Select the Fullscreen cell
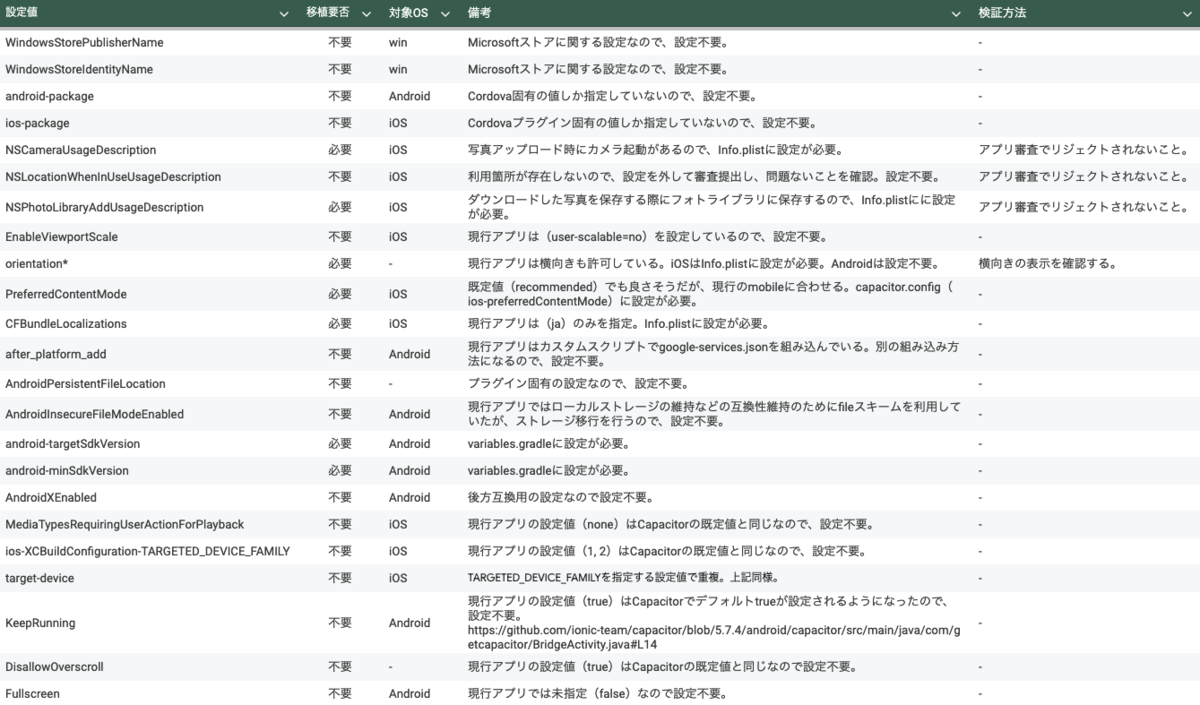 point(32,694)
